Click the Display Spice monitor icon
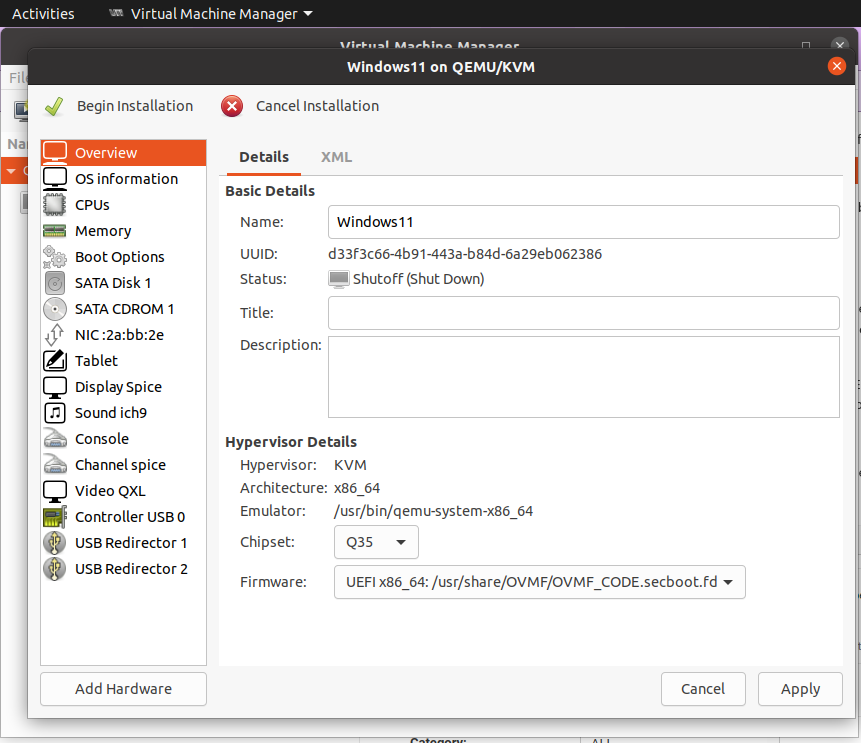861x743 pixels. click(x=55, y=387)
